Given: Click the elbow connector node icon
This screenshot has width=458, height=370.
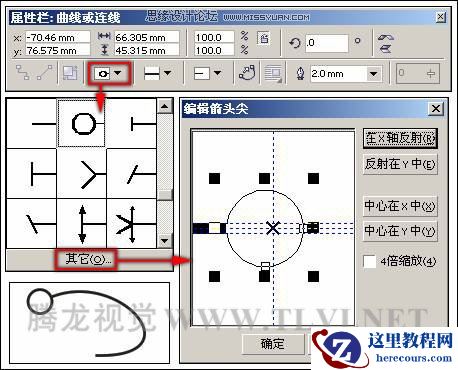Looking at the screenshot, I should click(x=22, y=73).
